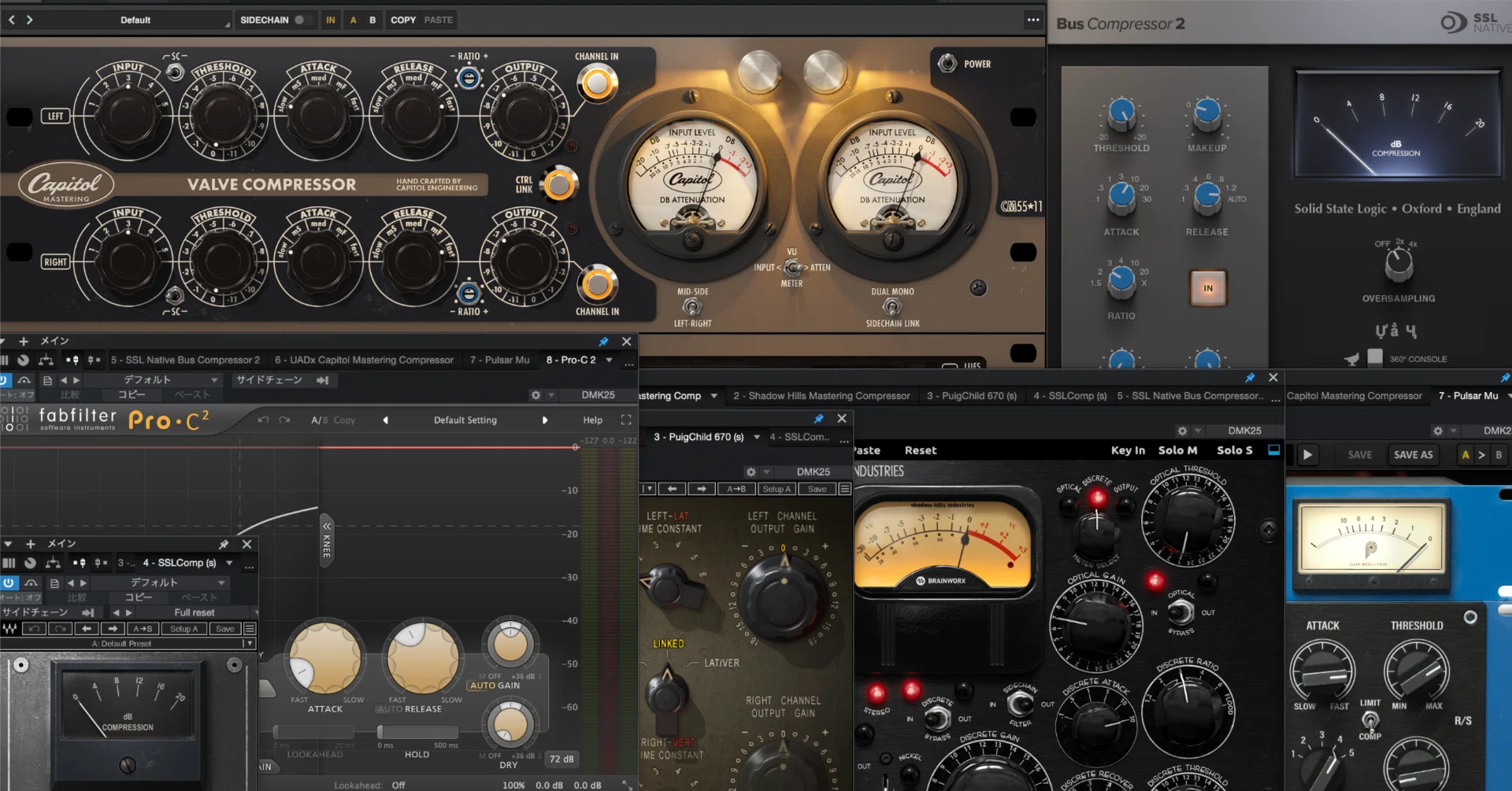Click Save button in SSLComp toolbar

(x=225, y=629)
